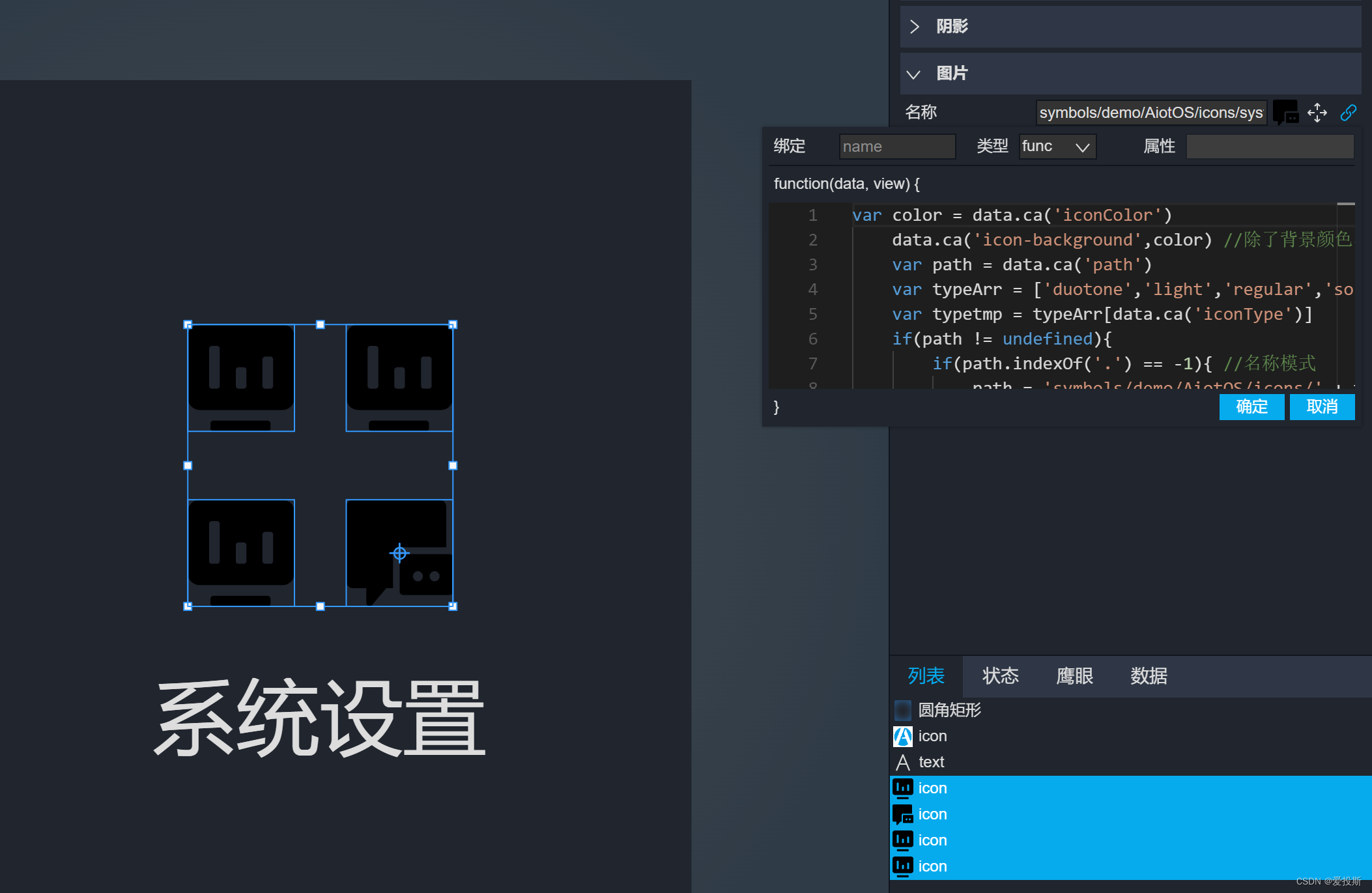This screenshot has width=1372, height=893.
Task: Switch to the 状态 tab
Action: pyautogui.click(x=1000, y=676)
